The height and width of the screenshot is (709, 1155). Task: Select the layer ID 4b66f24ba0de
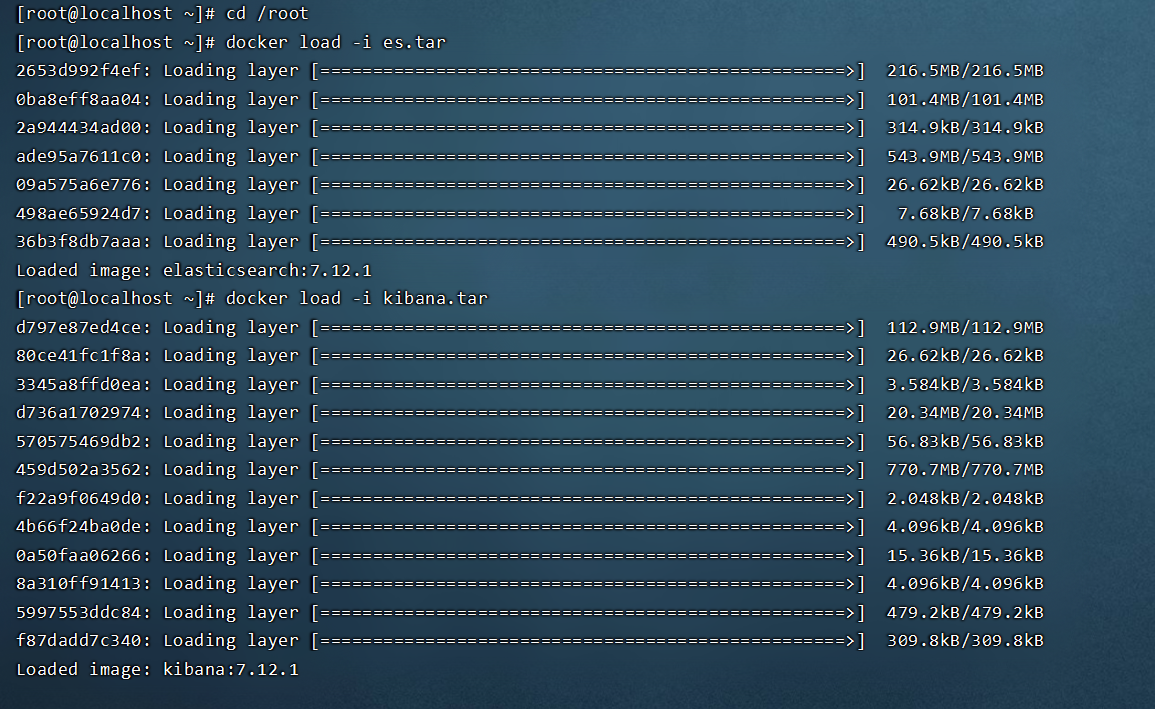coord(78,526)
